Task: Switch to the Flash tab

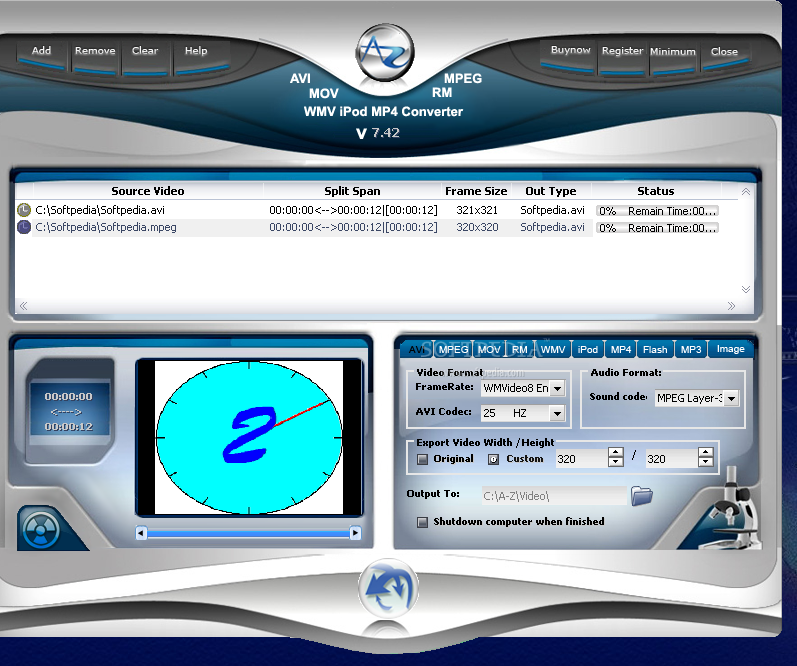Action: [x=655, y=349]
